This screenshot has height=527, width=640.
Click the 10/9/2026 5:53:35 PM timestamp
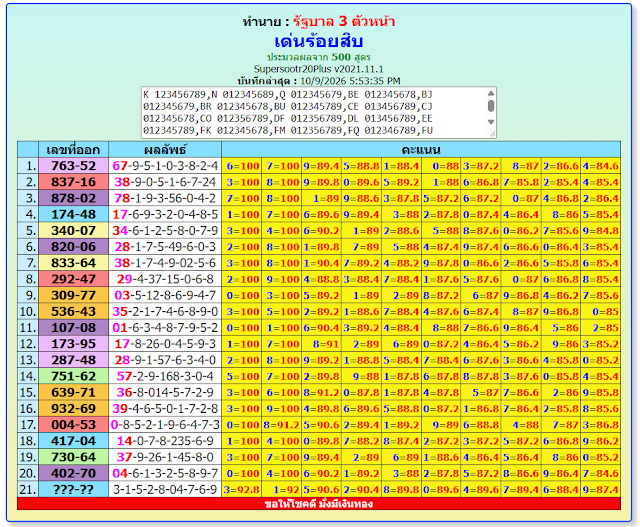click(350, 81)
